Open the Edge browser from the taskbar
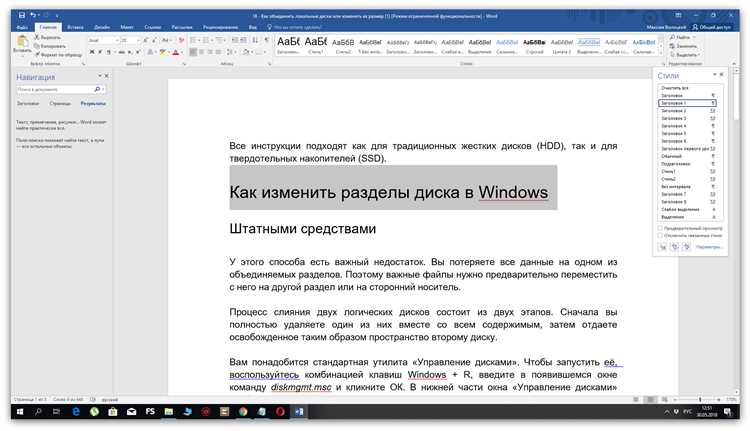The width and height of the screenshot is (750, 431). pyautogui.click(x=76, y=411)
